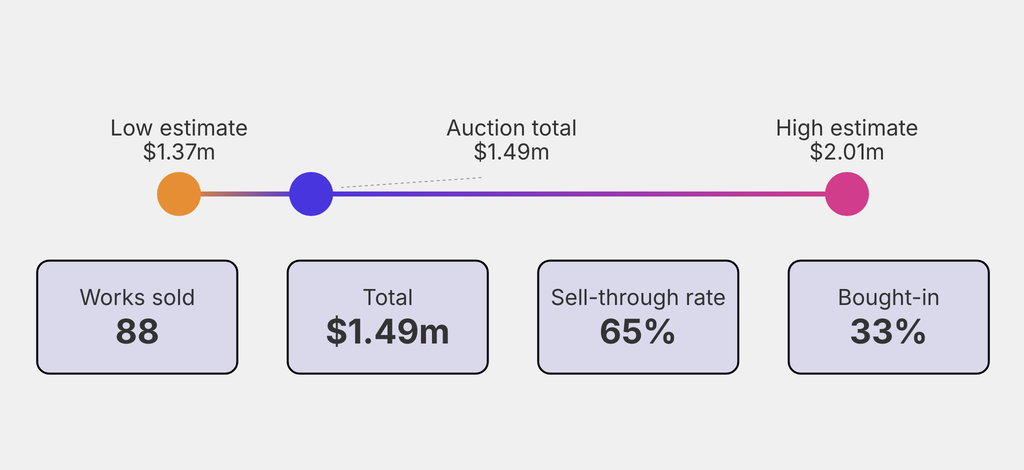The width and height of the screenshot is (1024, 470).
Task: Click the $2.01m high estimate value
Action: click(847, 152)
